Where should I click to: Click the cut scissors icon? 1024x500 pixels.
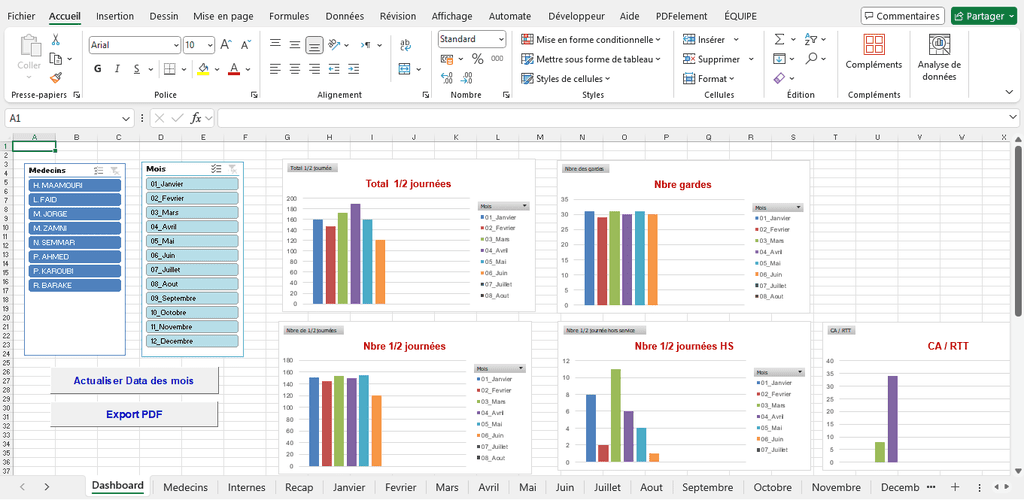click(56, 40)
